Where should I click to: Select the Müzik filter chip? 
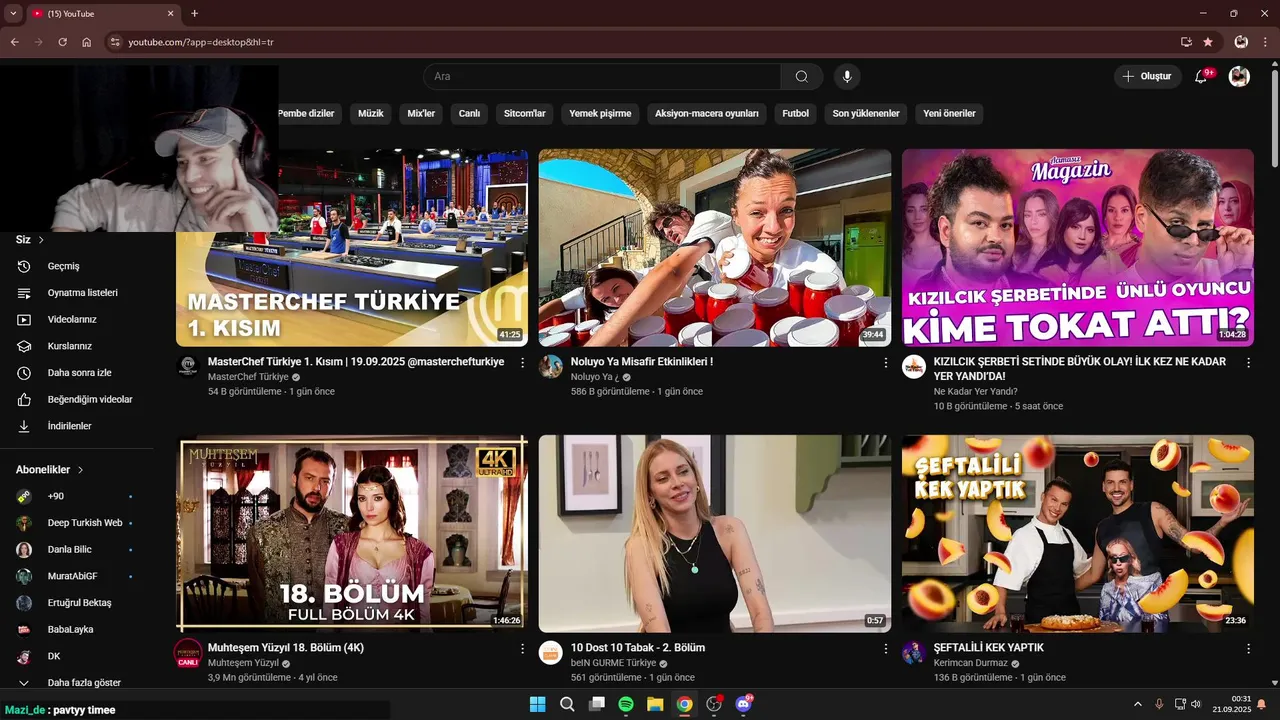(371, 113)
